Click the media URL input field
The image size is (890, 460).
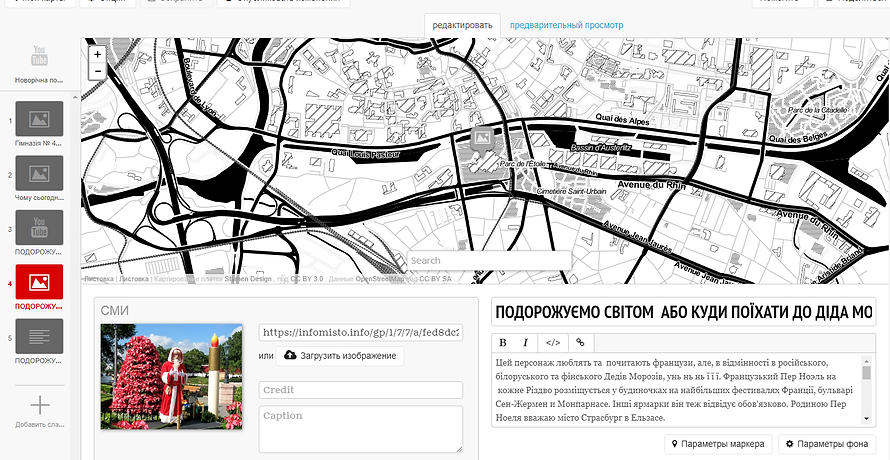[361, 332]
